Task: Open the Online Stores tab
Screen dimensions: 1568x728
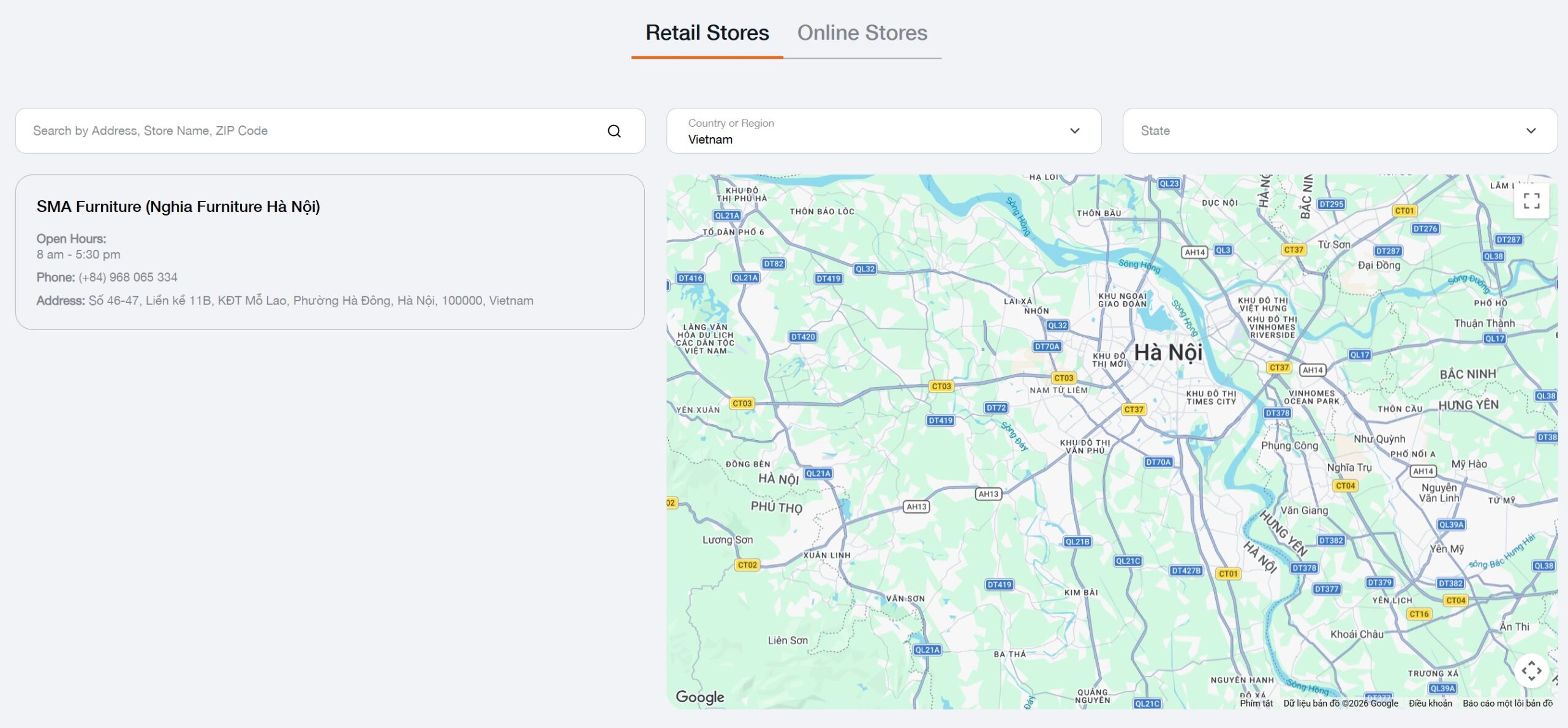Action: coord(862,32)
